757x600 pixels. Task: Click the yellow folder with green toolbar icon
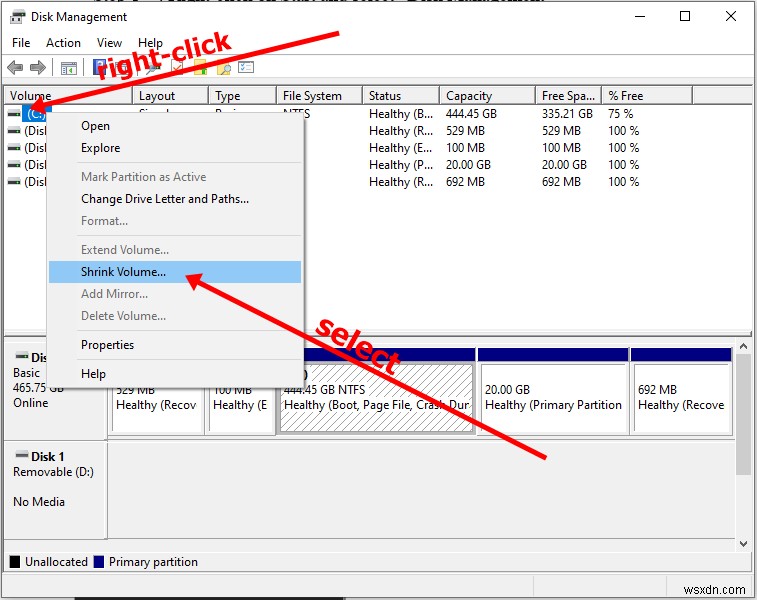coord(201,67)
